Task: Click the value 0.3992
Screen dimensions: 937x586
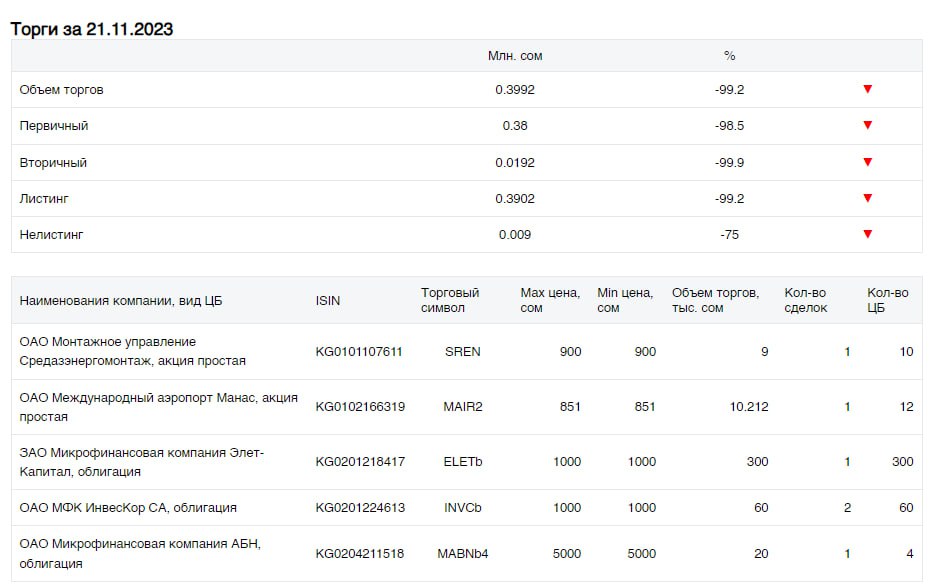Action: 515,90
